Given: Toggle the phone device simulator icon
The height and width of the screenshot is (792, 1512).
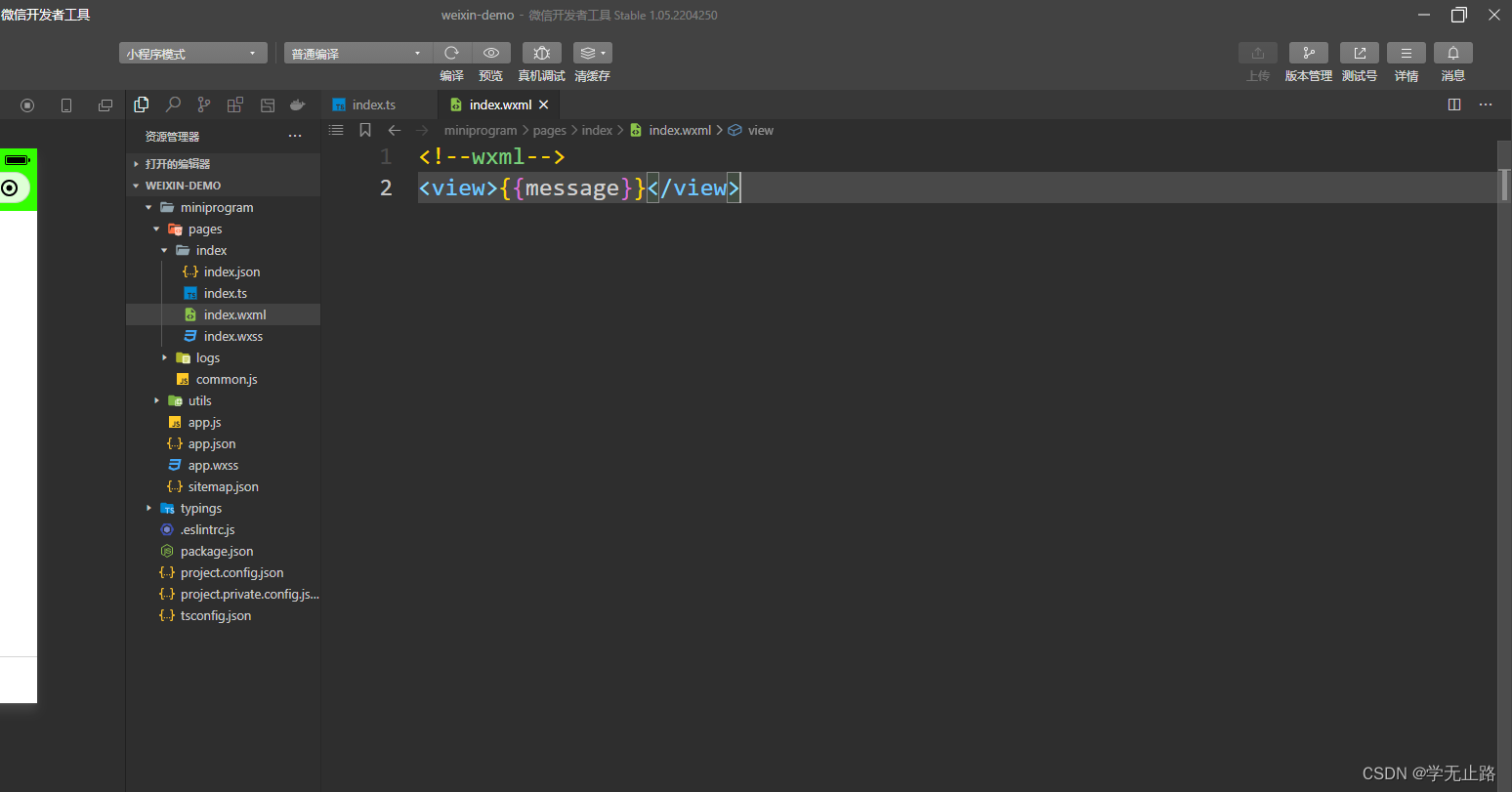Looking at the screenshot, I should pyautogui.click(x=66, y=105).
